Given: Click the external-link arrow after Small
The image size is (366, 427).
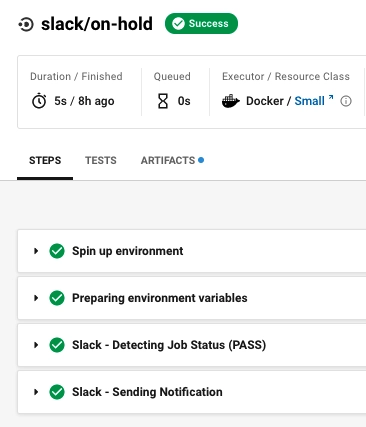Looking at the screenshot, I should (x=331, y=97).
